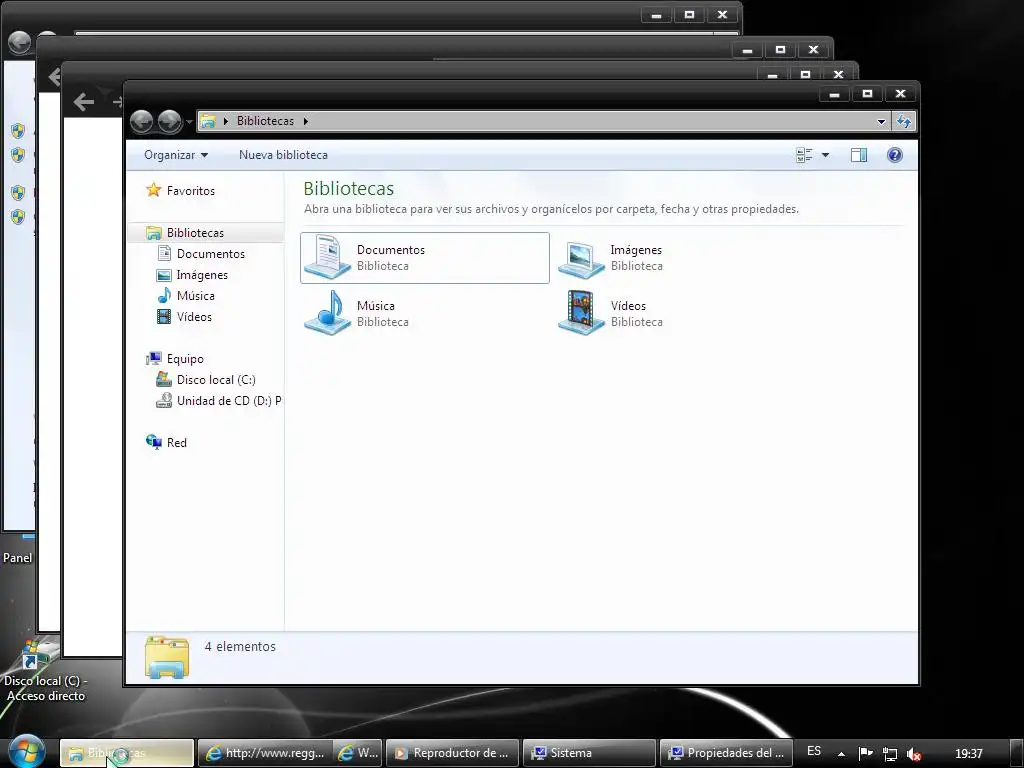Switch to the Reproductor de... taskbar button

pyautogui.click(x=453, y=753)
